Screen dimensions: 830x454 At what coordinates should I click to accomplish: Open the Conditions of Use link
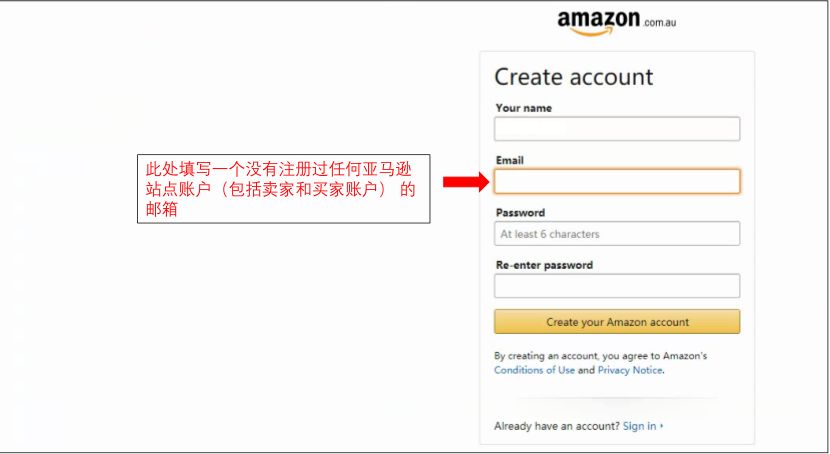534,370
